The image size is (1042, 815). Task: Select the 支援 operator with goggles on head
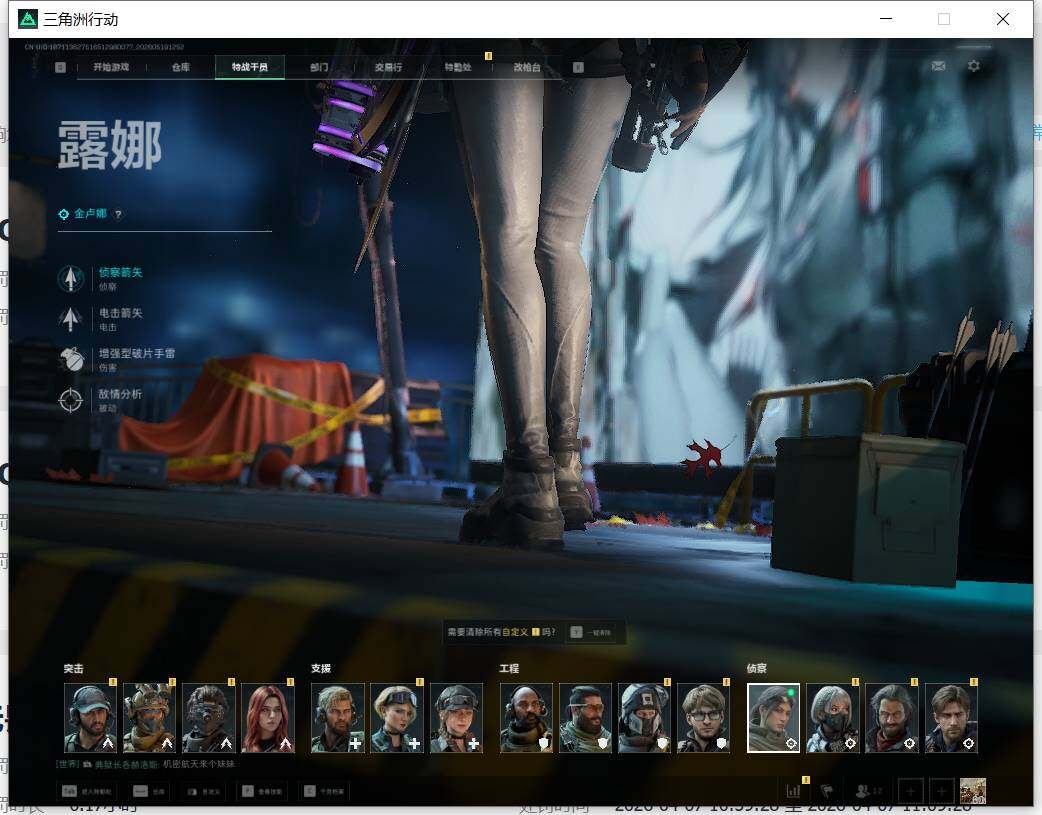(397, 718)
